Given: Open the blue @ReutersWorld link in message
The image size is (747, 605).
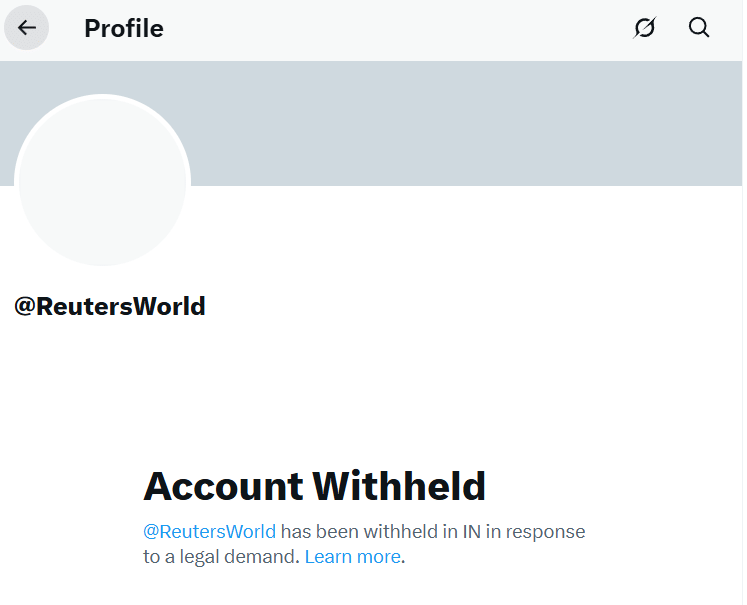Looking at the screenshot, I should (209, 531).
